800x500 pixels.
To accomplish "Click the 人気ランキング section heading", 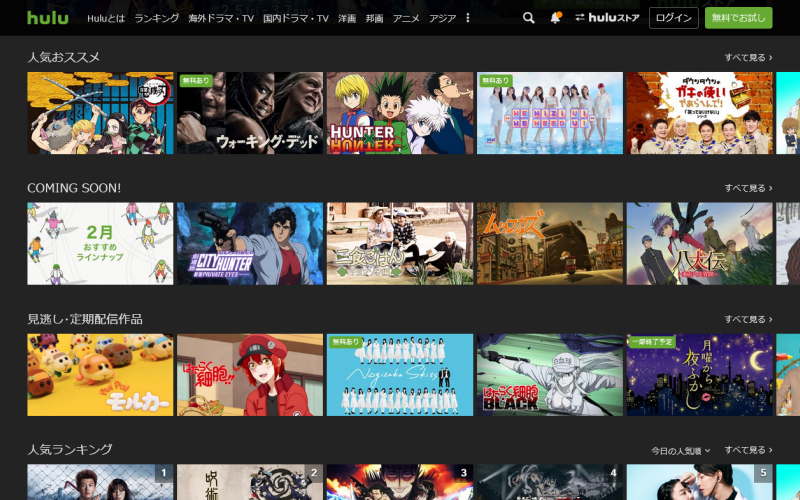I will click(70, 449).
